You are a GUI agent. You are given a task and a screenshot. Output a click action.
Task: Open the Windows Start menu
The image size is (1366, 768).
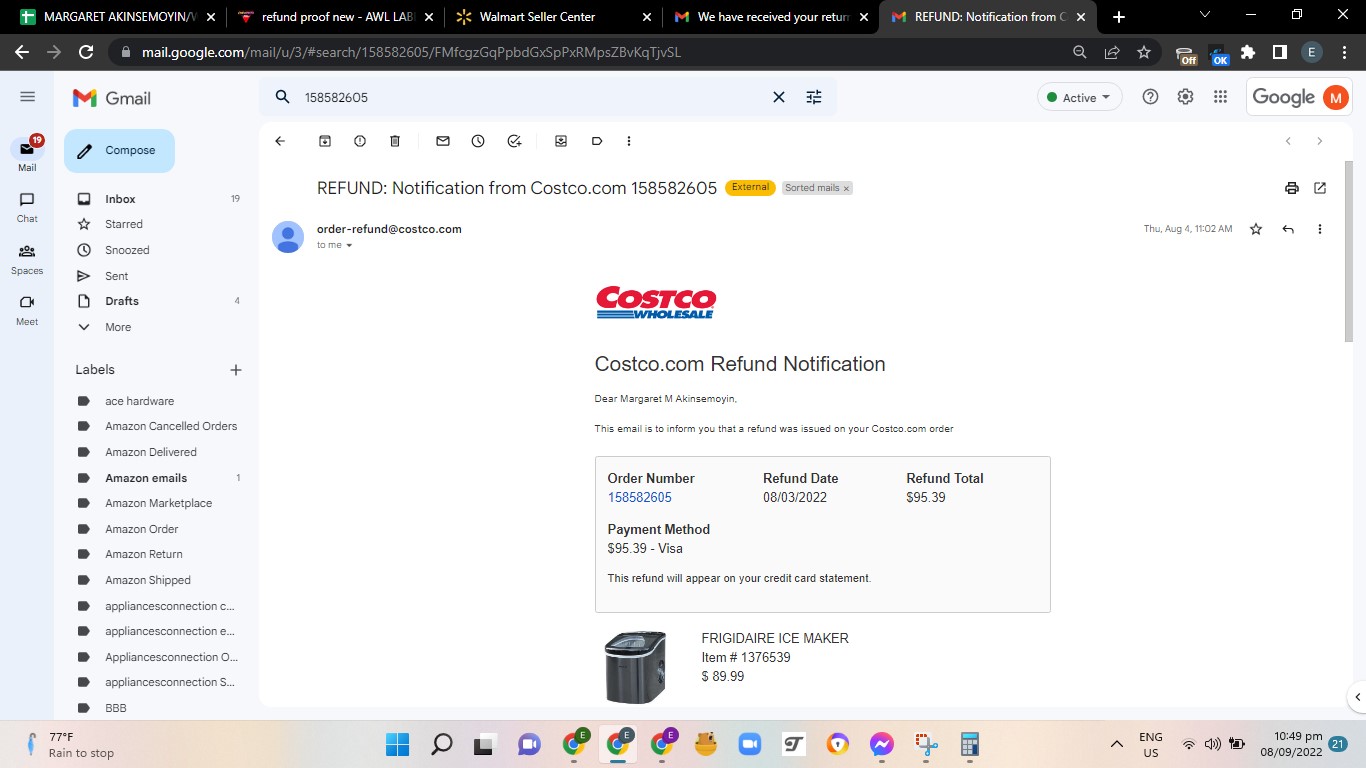(398, 744)
